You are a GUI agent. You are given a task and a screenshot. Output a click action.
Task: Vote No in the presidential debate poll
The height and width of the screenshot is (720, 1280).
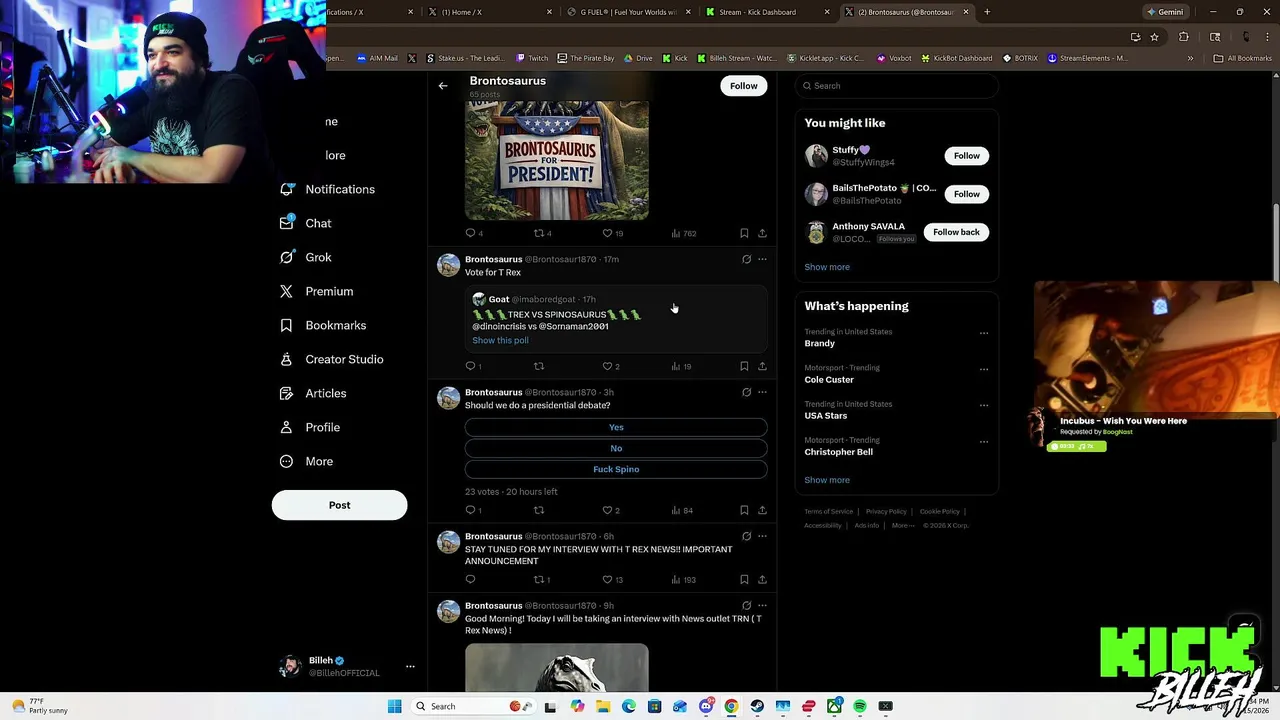616,448
